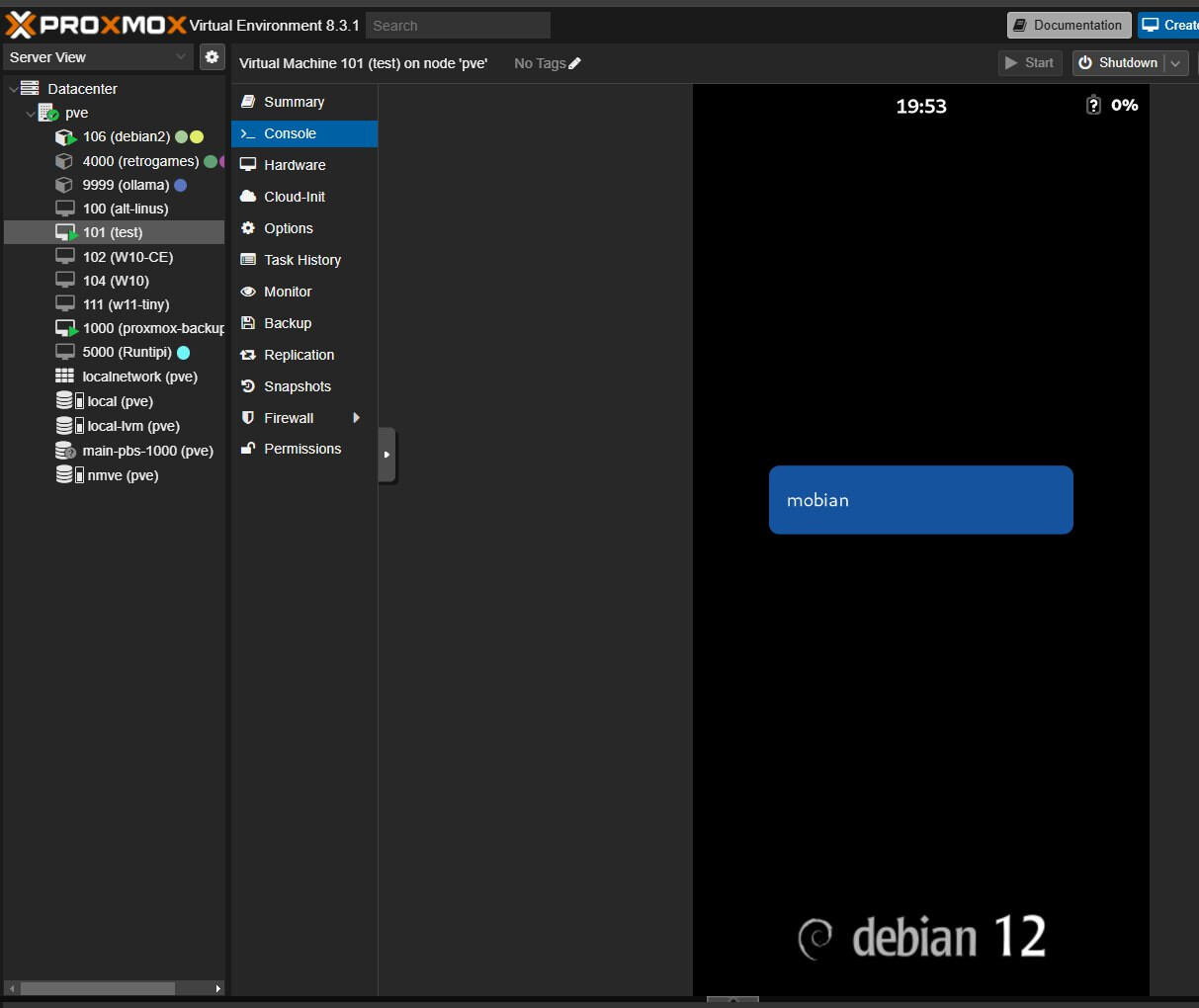This screenshot has height=1008, width=1199.
Task: Click VM monitor icon for 5000 (Runtipi)
Action: tap(65, 352)
